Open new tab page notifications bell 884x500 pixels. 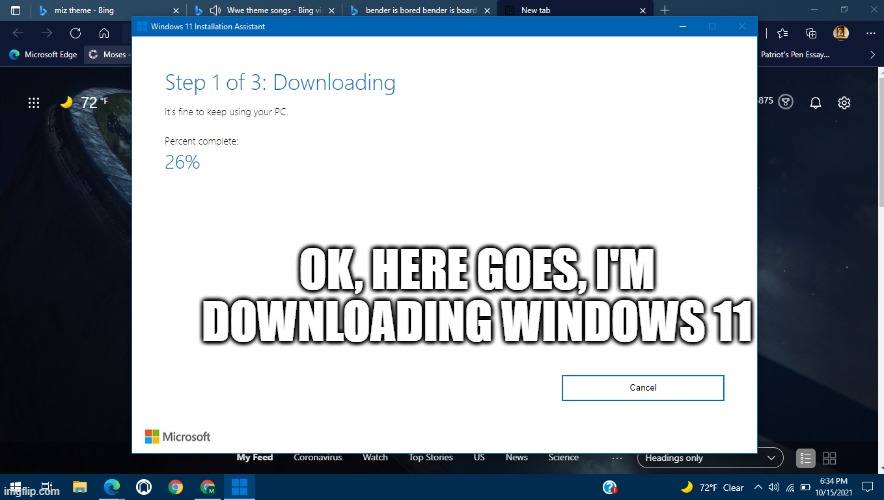[815, 103]
